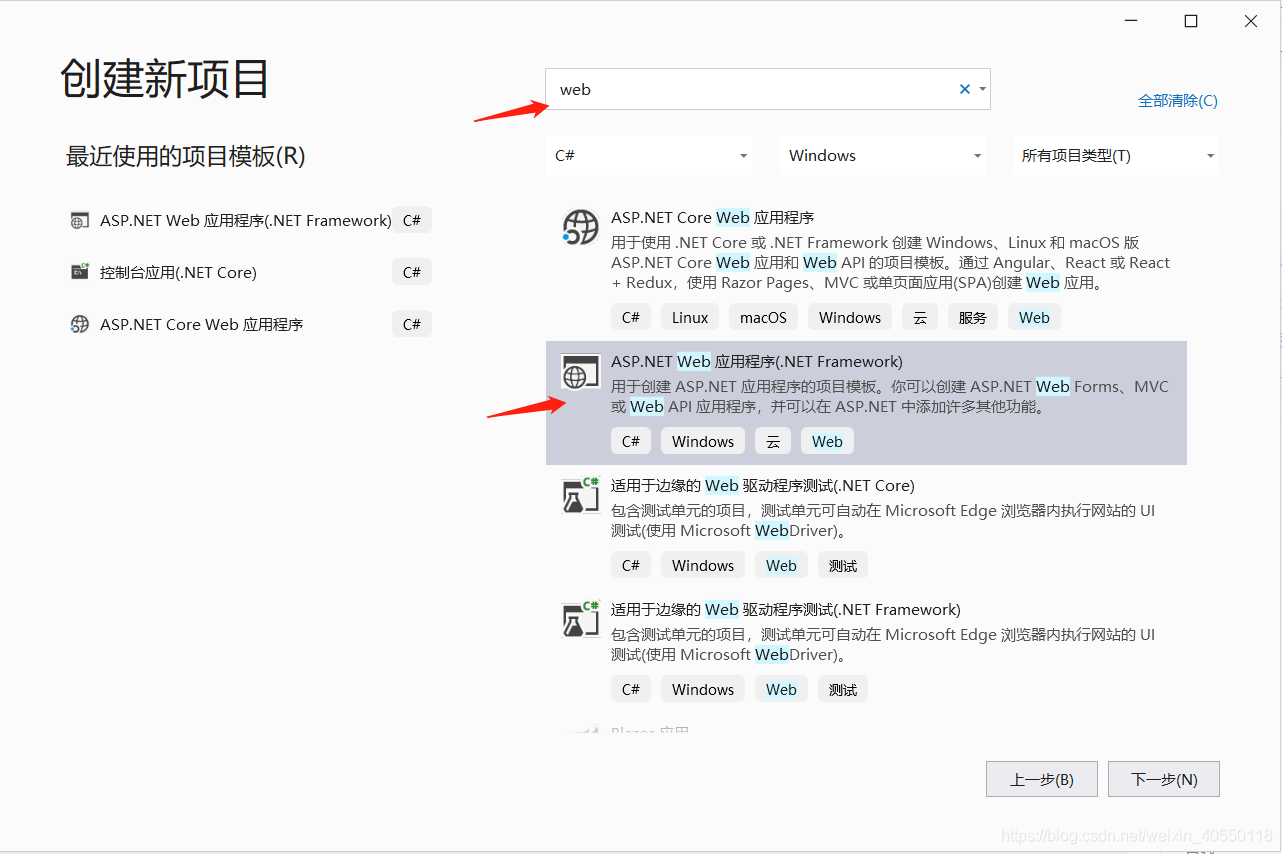Select 适用于边缘的 Web 驱动程序测试(.NET Framework) title

tap(786, 609)
